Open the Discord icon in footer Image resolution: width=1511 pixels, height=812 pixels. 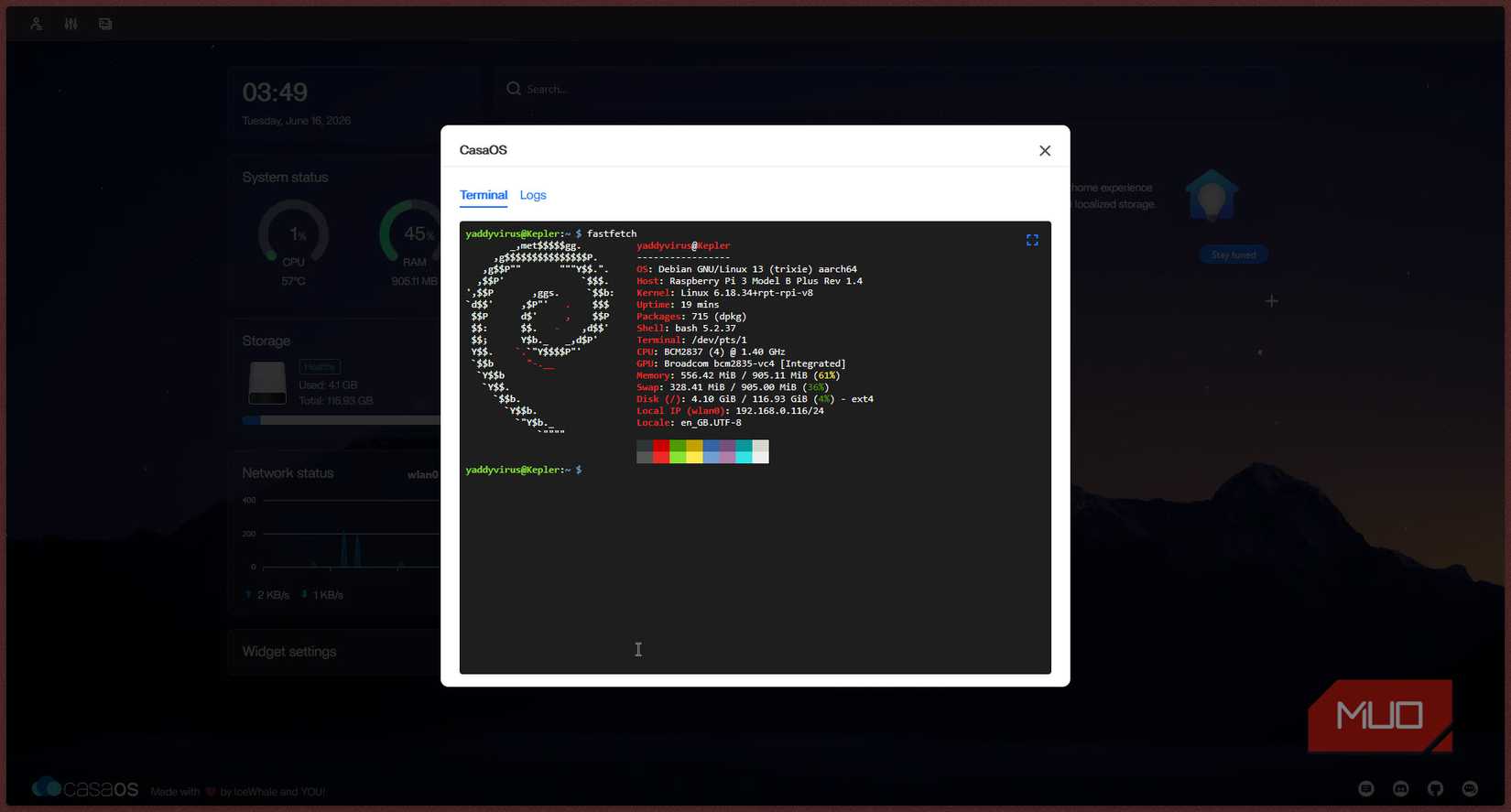tap(1400, 788)
